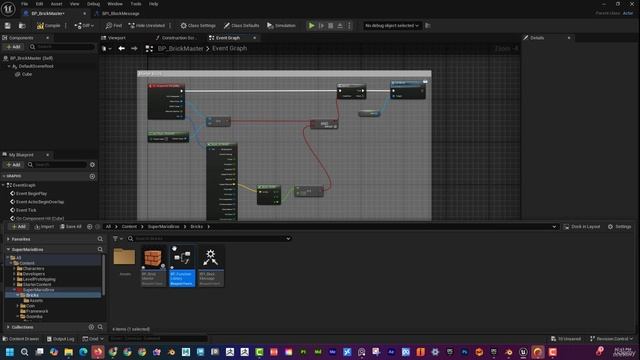Close the Event Graph tab
This screenshot has height=360, width=640.
pyautogui.click(x=255, y=38)
